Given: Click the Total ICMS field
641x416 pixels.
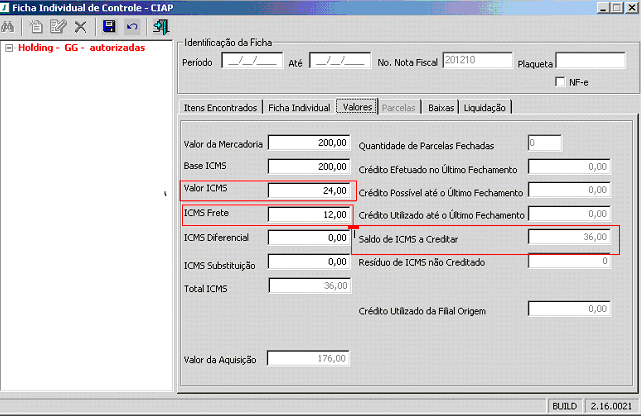Looking at the screenshot, I should (309, 286).
